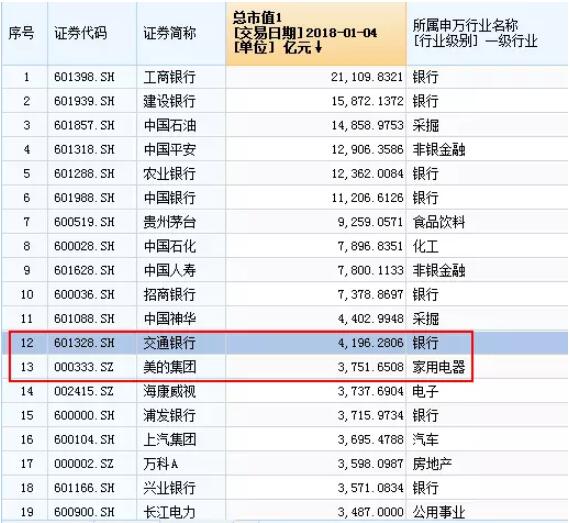570x523 pixels.
Task: Select the 海康威视 row
Action: click(285, 391)
